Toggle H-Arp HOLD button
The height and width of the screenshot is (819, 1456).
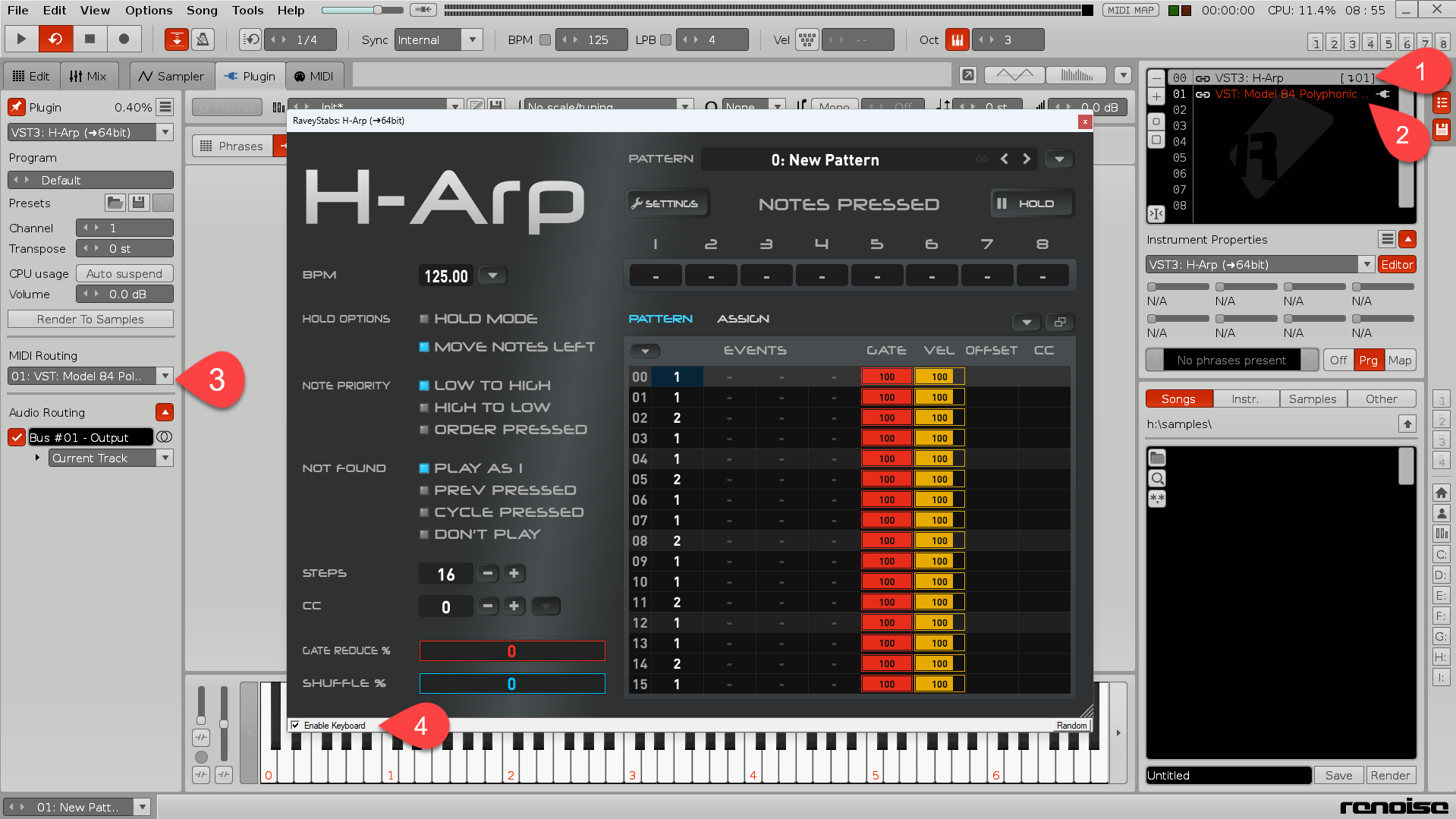point(1032,203)
